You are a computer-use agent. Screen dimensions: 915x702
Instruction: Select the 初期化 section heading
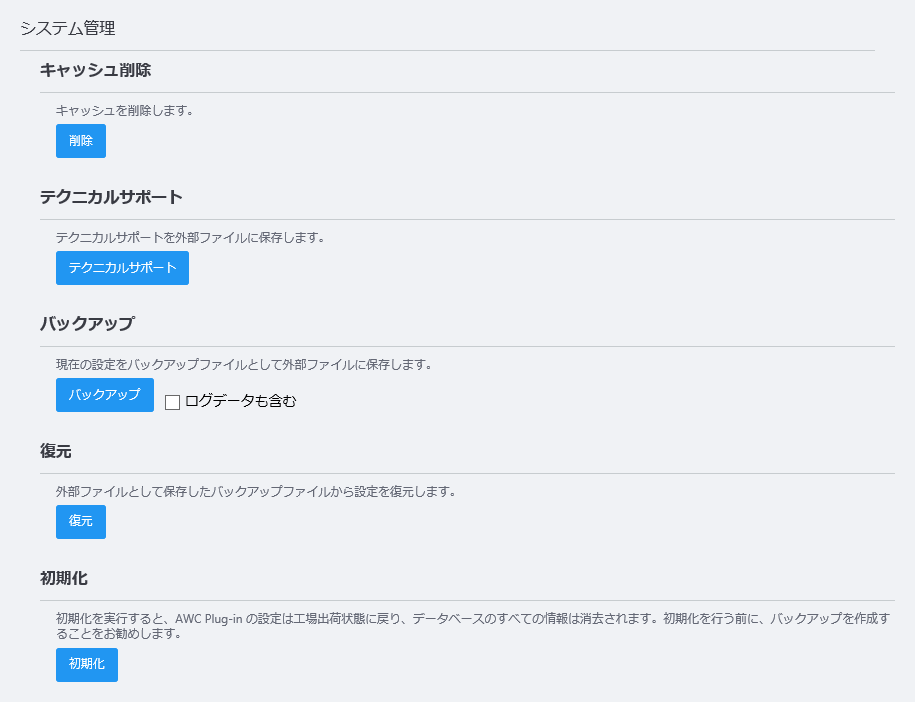click(x=64, y=578)
